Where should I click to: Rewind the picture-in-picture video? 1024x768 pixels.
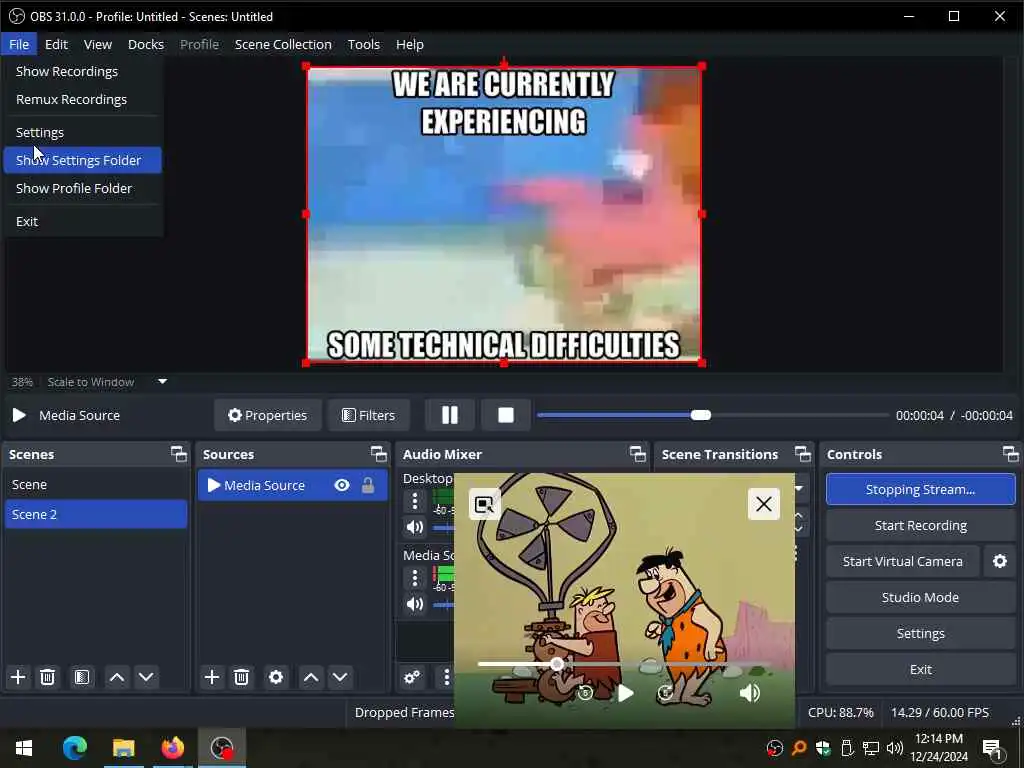pyautogui.click(x=585, y=693)
